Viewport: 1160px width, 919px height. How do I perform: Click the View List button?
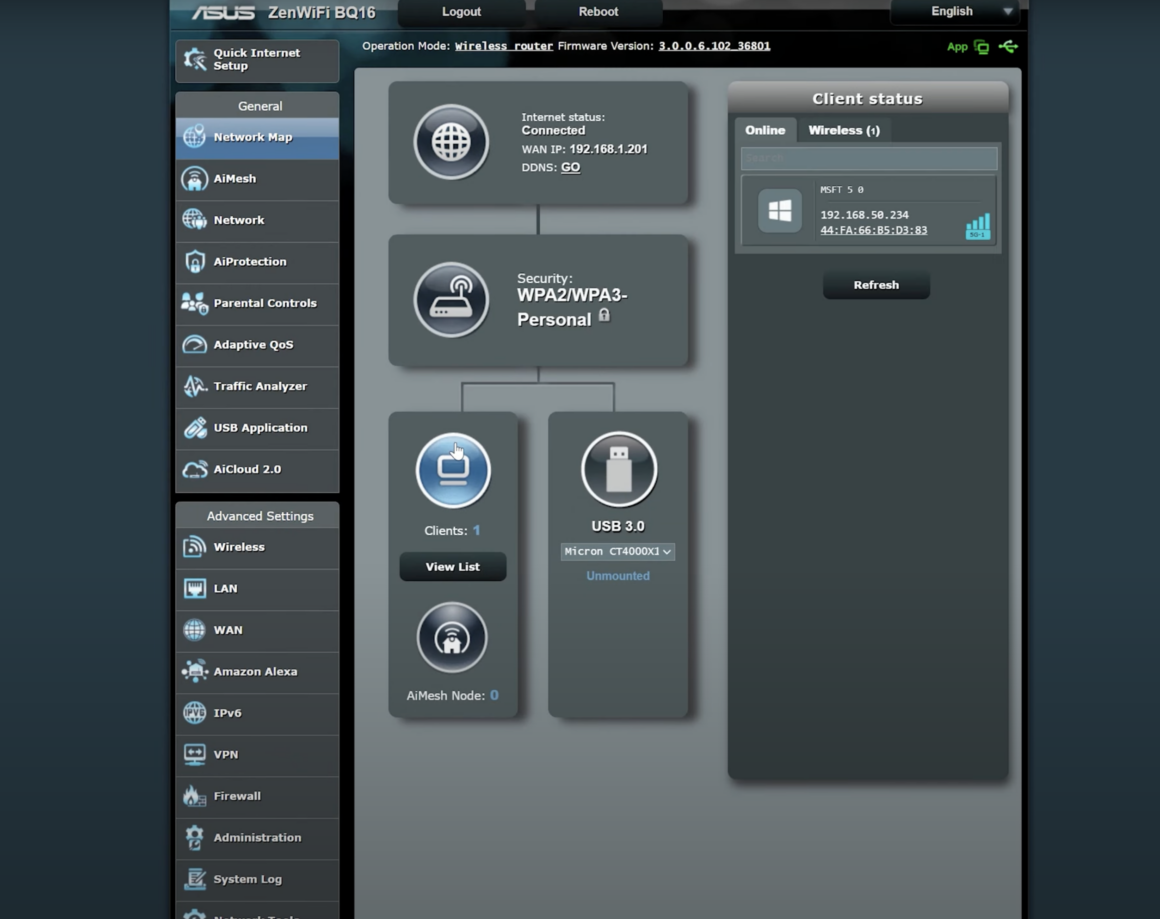pos(453,567)
